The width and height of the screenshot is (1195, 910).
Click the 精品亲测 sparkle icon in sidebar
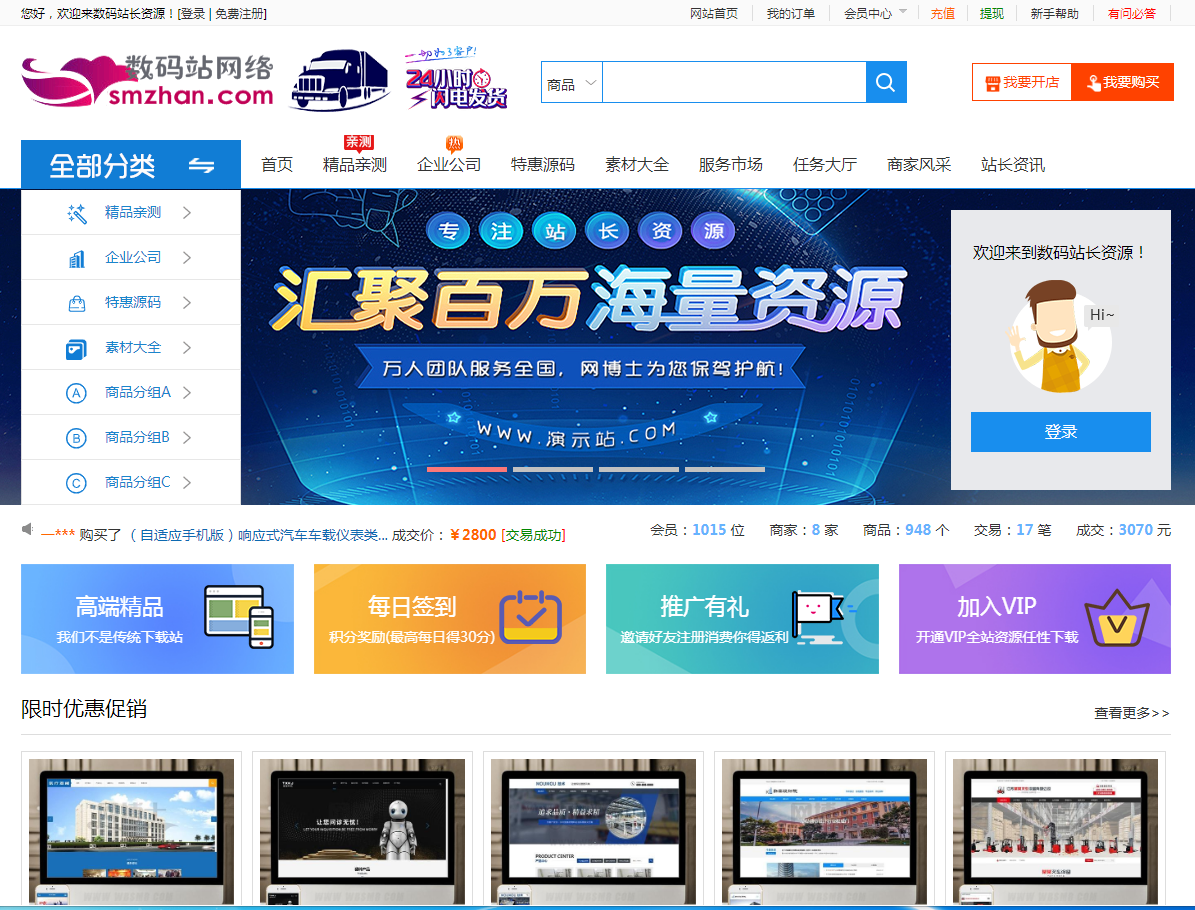click(76, 212)
